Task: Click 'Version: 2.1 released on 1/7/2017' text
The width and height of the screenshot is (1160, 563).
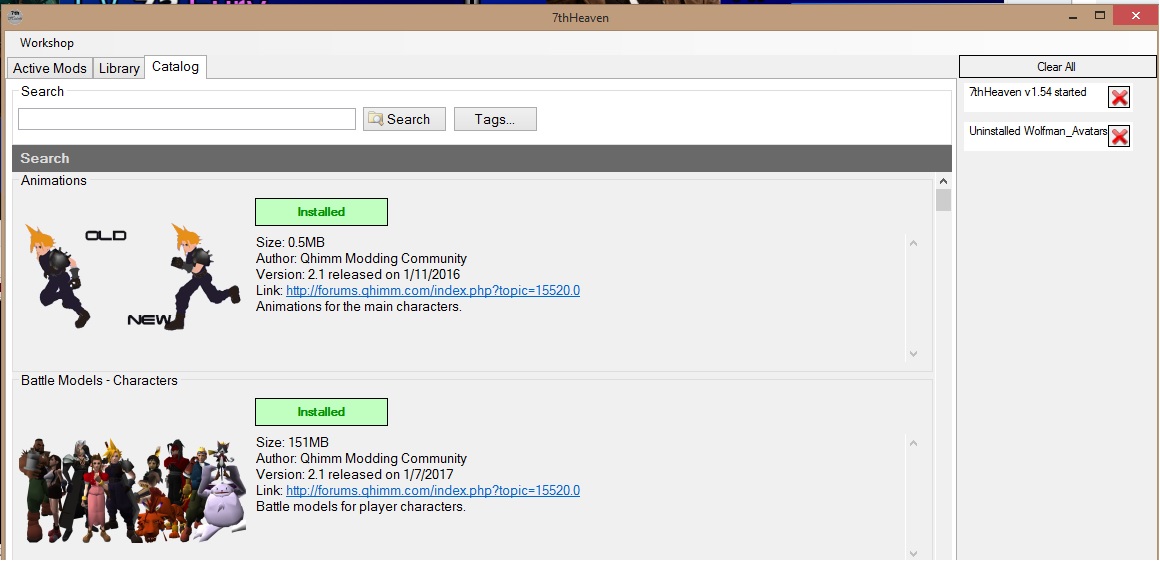Action: (x=355, y=474)
